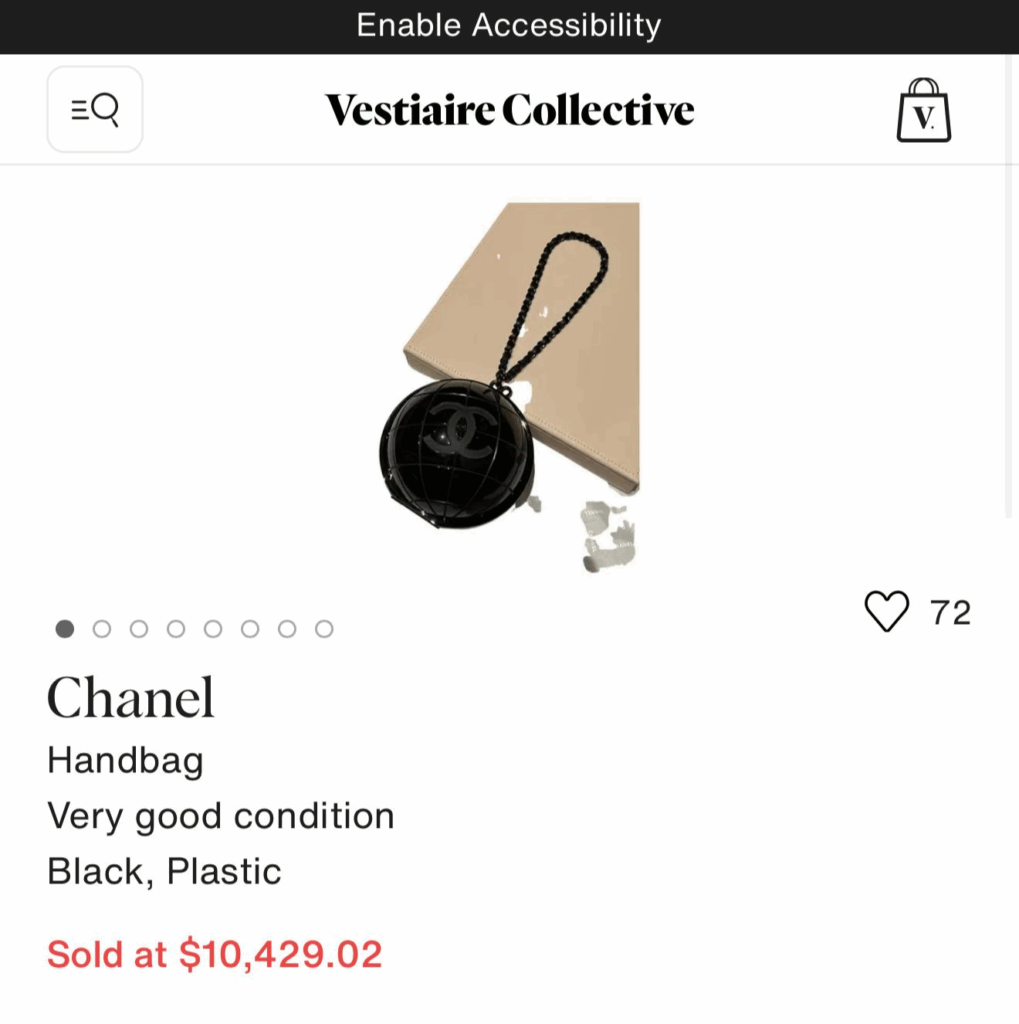Screen dimensions: 1019x1024
Task: Click the Vestiaire Collective logo
Action: pos(509,110)
